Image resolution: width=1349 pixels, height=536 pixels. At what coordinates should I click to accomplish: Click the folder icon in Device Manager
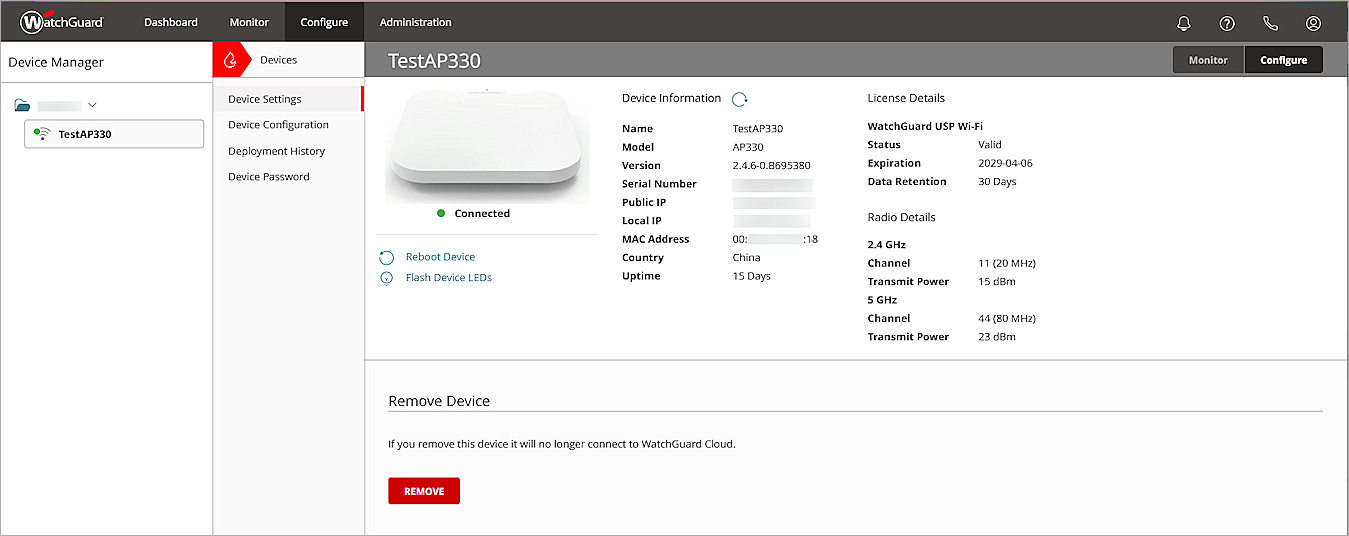[x=22, y=105]
